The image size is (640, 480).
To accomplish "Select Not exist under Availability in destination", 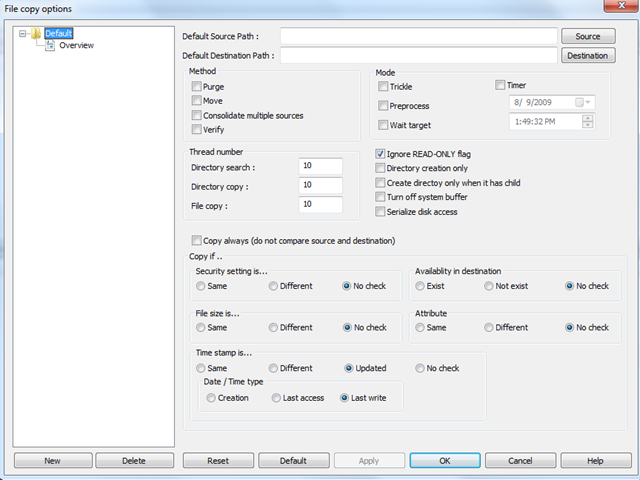I will pos(489,286).
